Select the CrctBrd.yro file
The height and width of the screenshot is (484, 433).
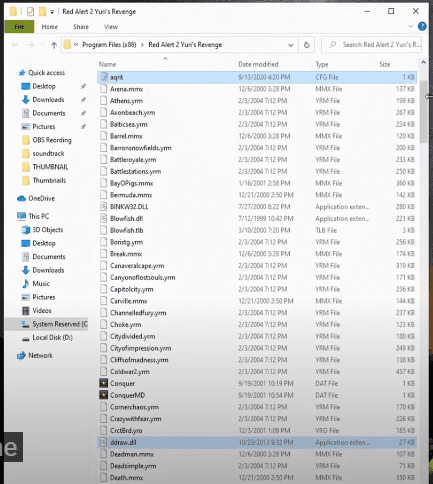[x=257, y=430]
